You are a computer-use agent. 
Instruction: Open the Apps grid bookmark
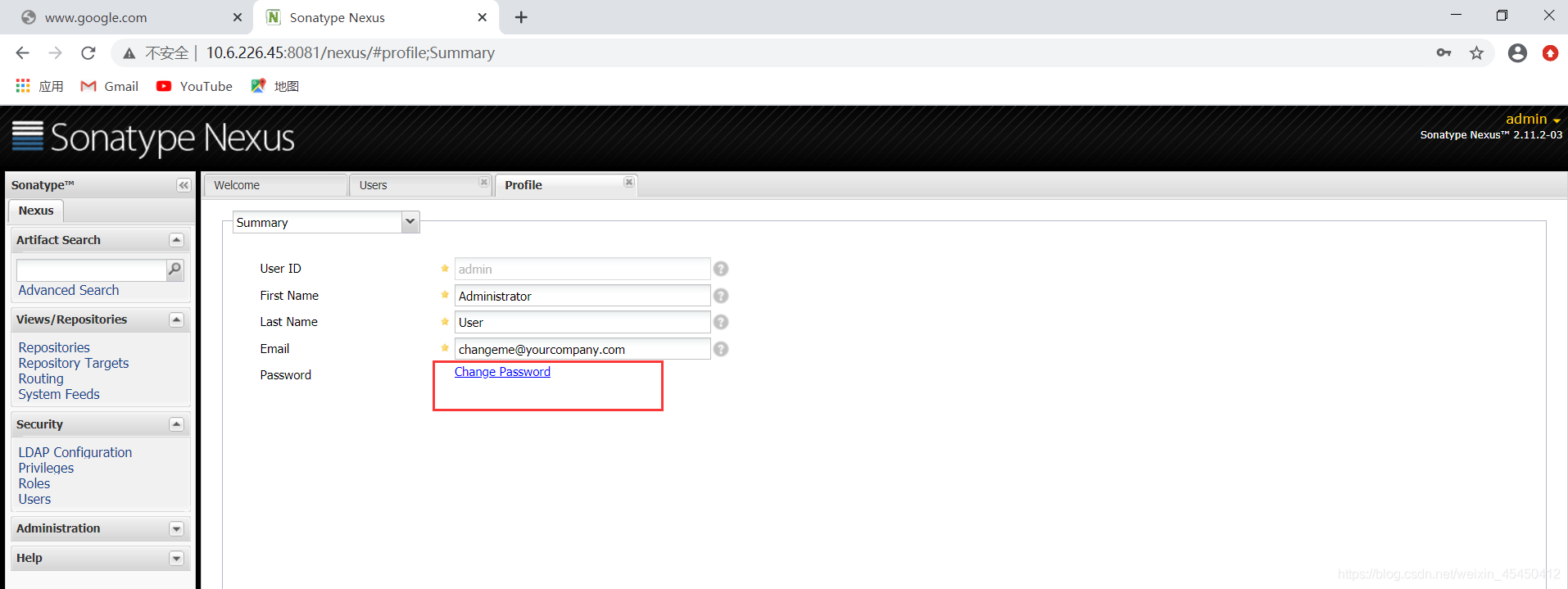[39, 86]
